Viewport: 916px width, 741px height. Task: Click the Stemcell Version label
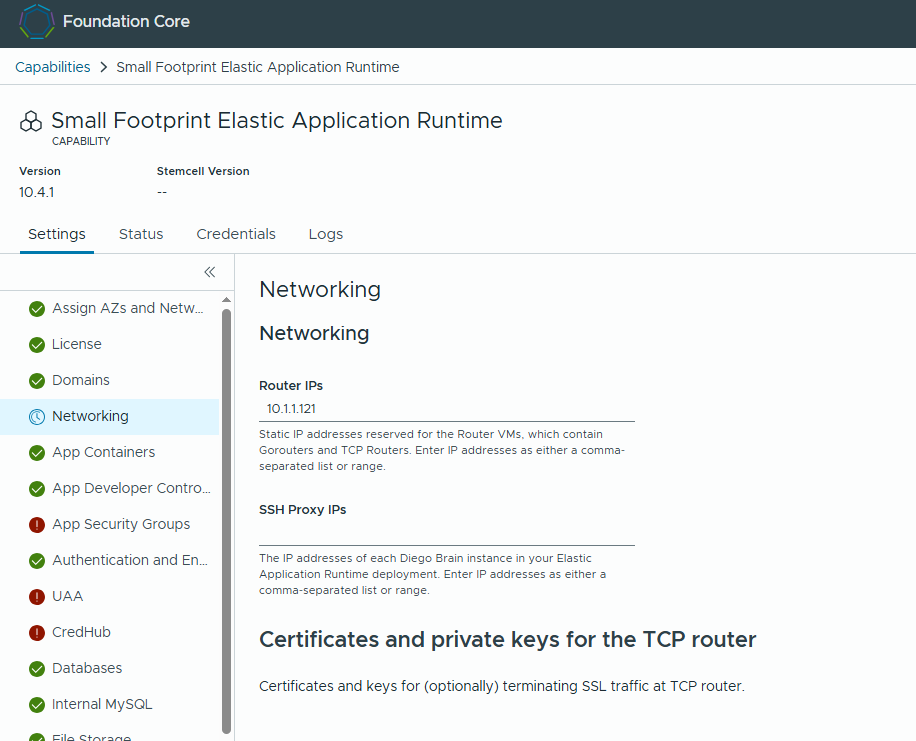click(203, 171)
